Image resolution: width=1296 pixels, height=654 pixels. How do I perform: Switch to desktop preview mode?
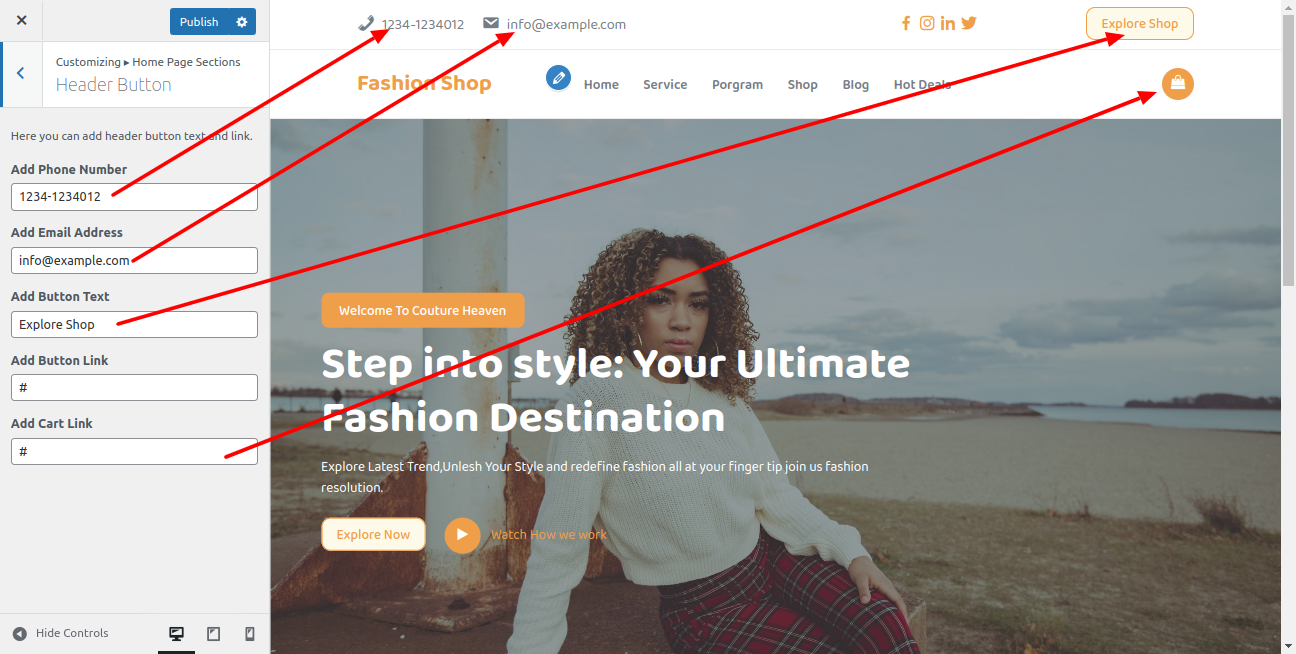(176, 633)
